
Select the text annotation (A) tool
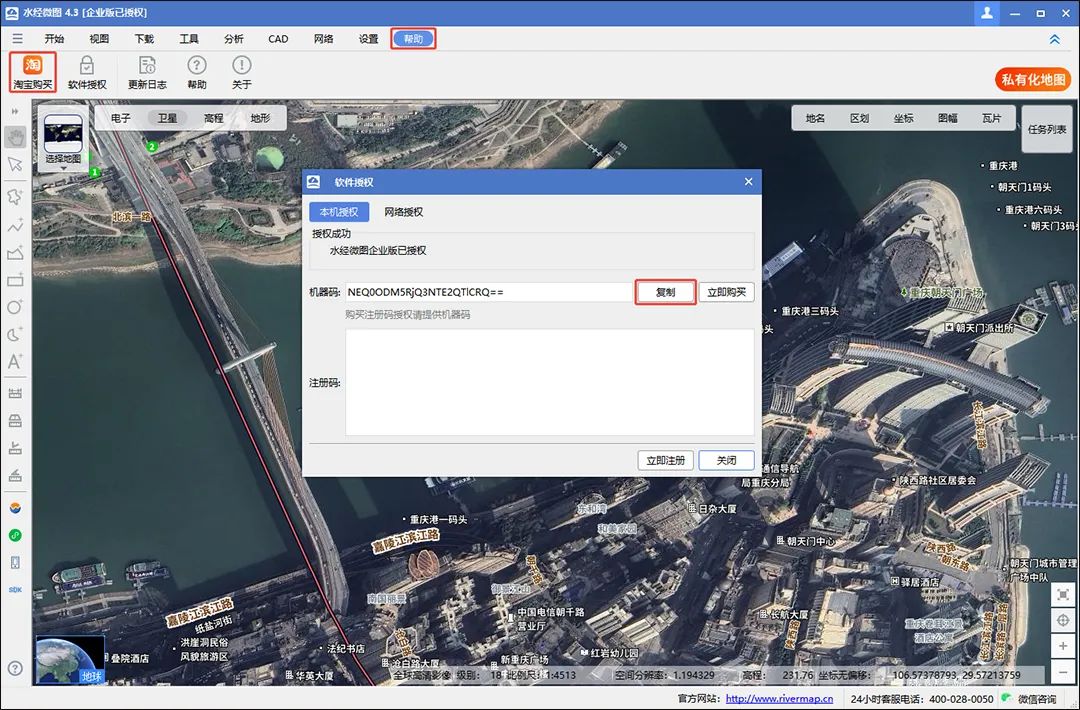[x=15, y=362]
